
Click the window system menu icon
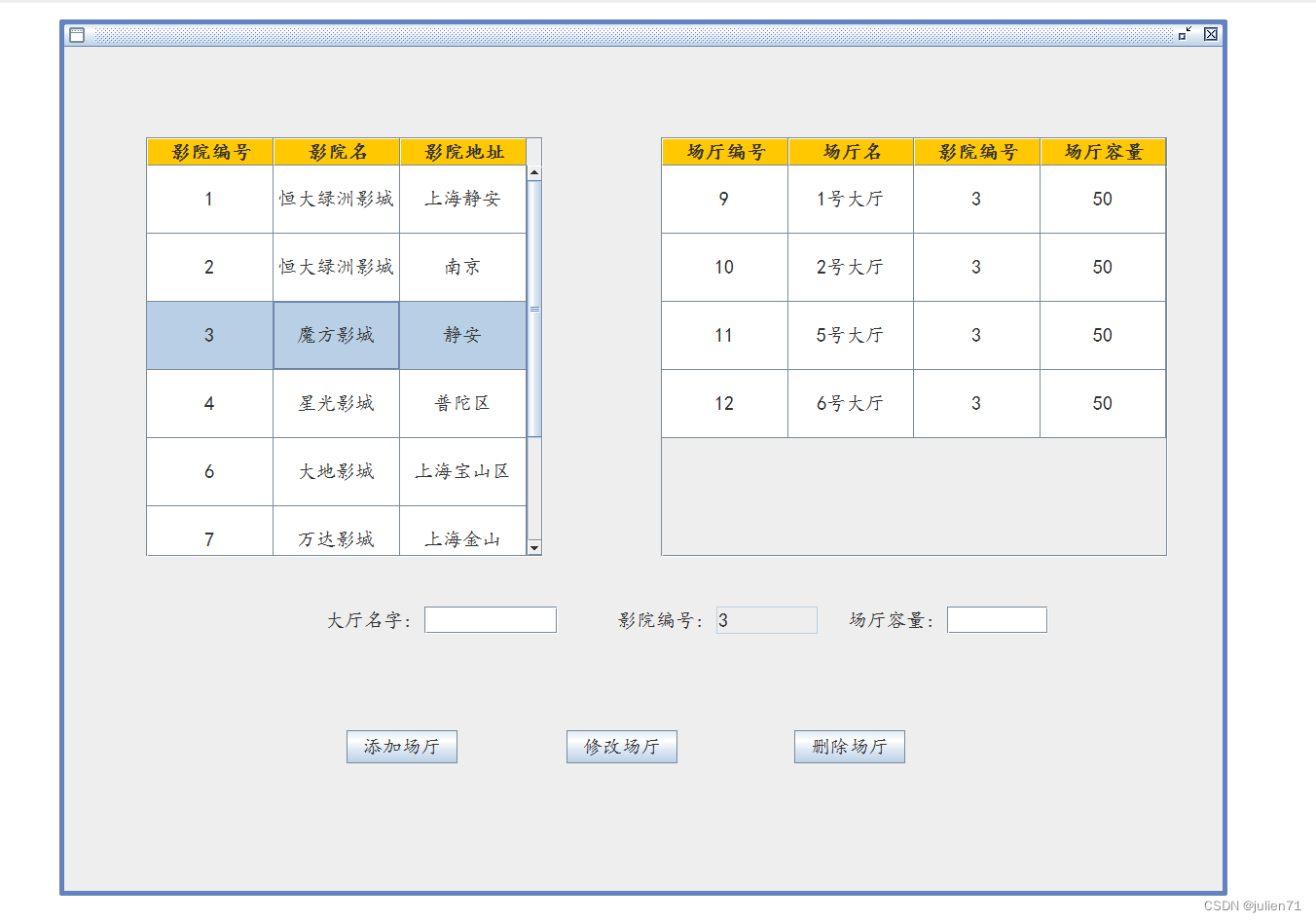(x=77, y=34)
